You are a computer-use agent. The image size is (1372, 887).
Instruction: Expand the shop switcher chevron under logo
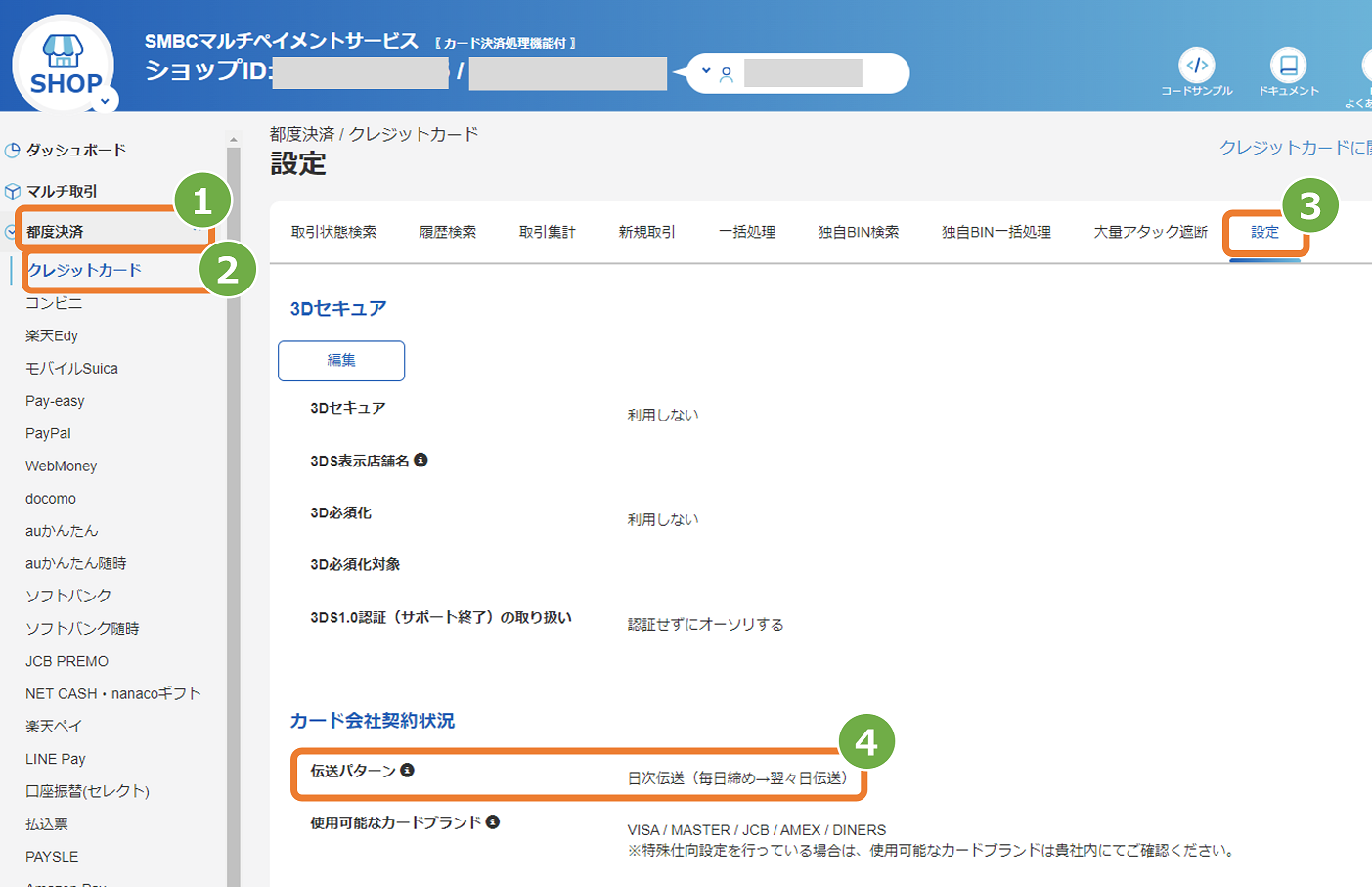click(x=105, y=99)
